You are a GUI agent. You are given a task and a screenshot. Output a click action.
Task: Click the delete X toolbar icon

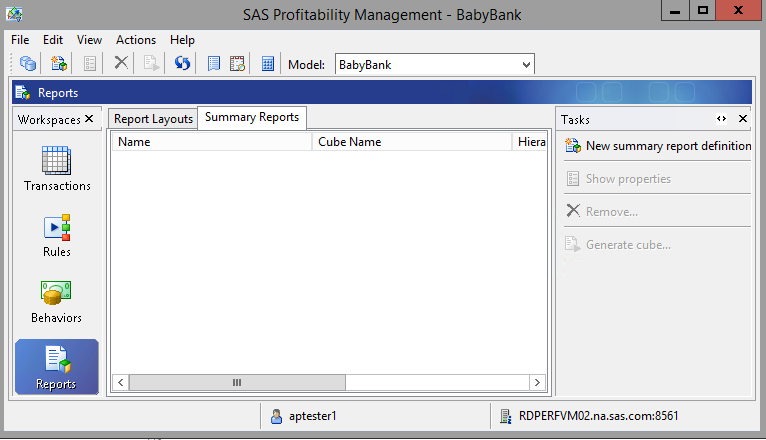pos(121,64)
